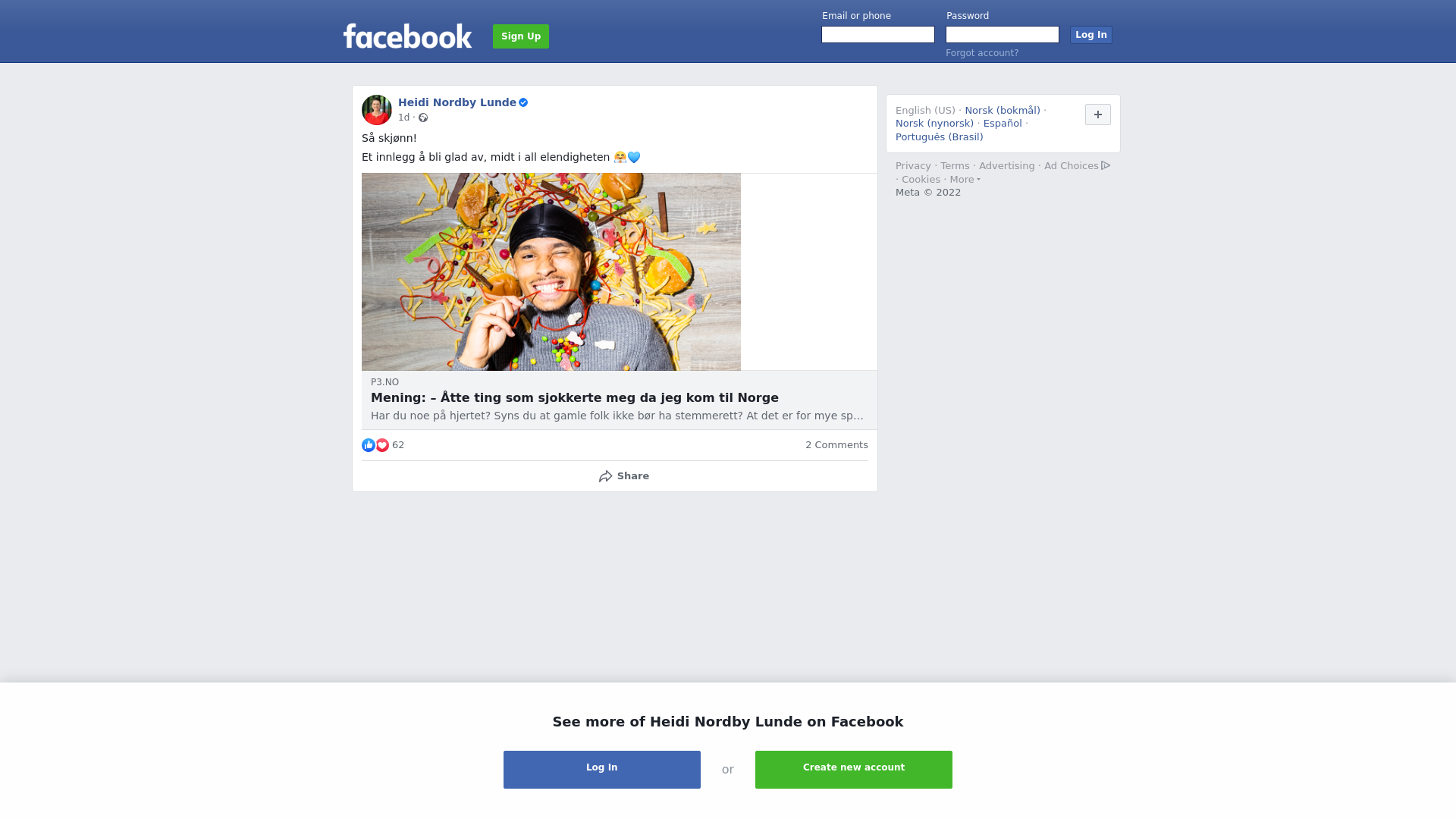Click the plus icon for more languages

click(x=1098, y=115)
